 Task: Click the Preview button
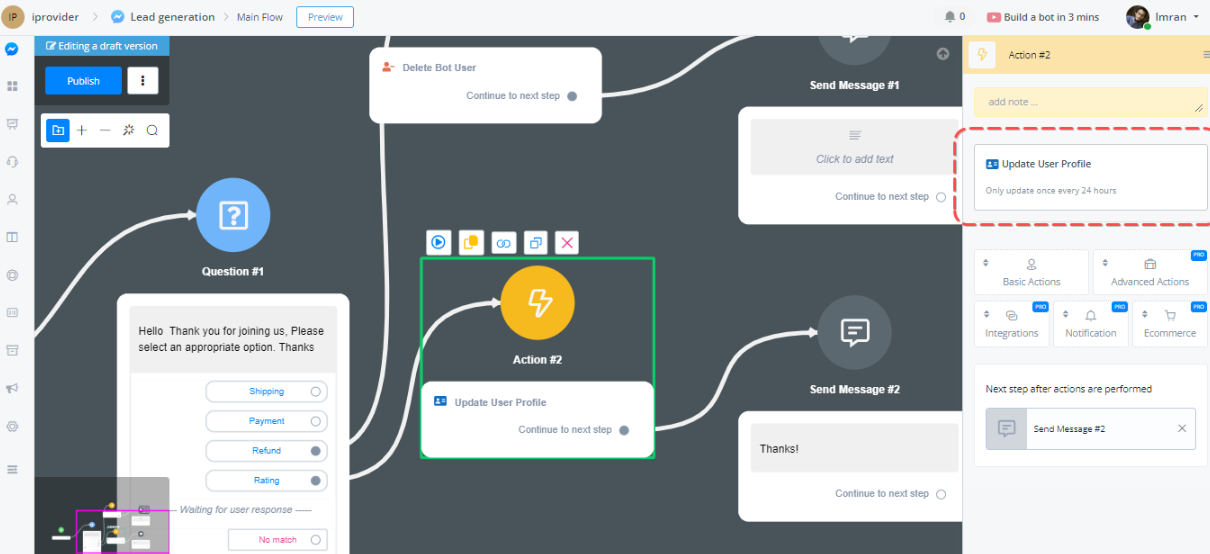click(325, 17)
